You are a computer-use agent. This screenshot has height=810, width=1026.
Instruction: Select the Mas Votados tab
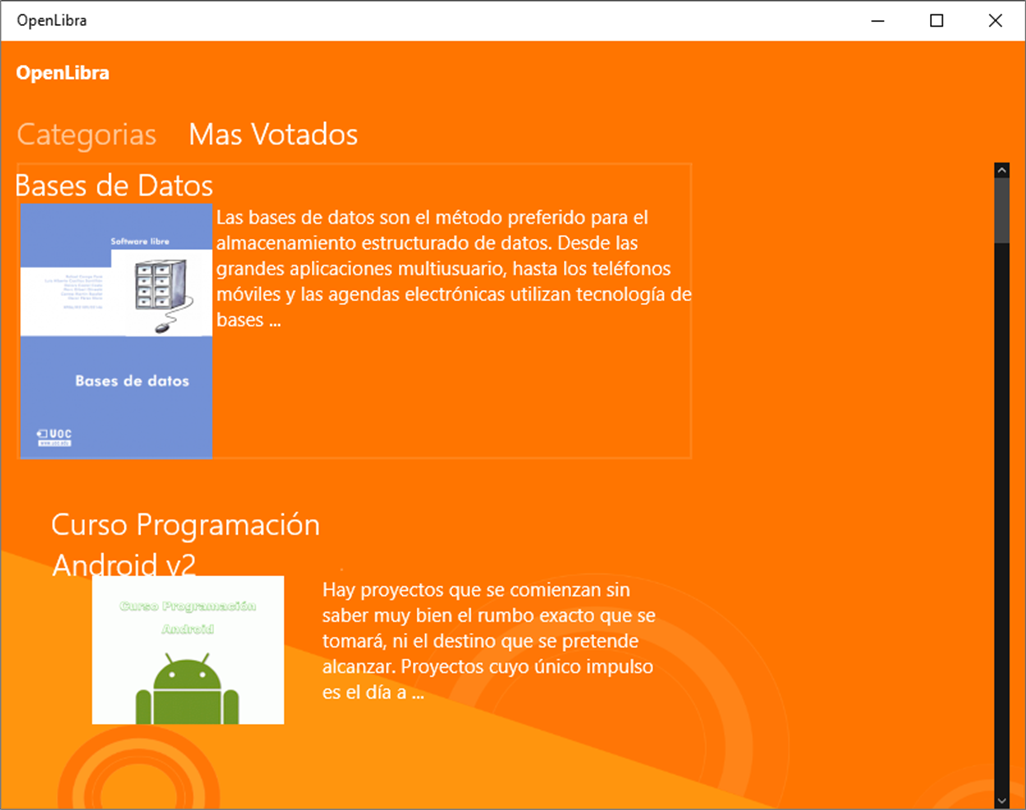273,135
